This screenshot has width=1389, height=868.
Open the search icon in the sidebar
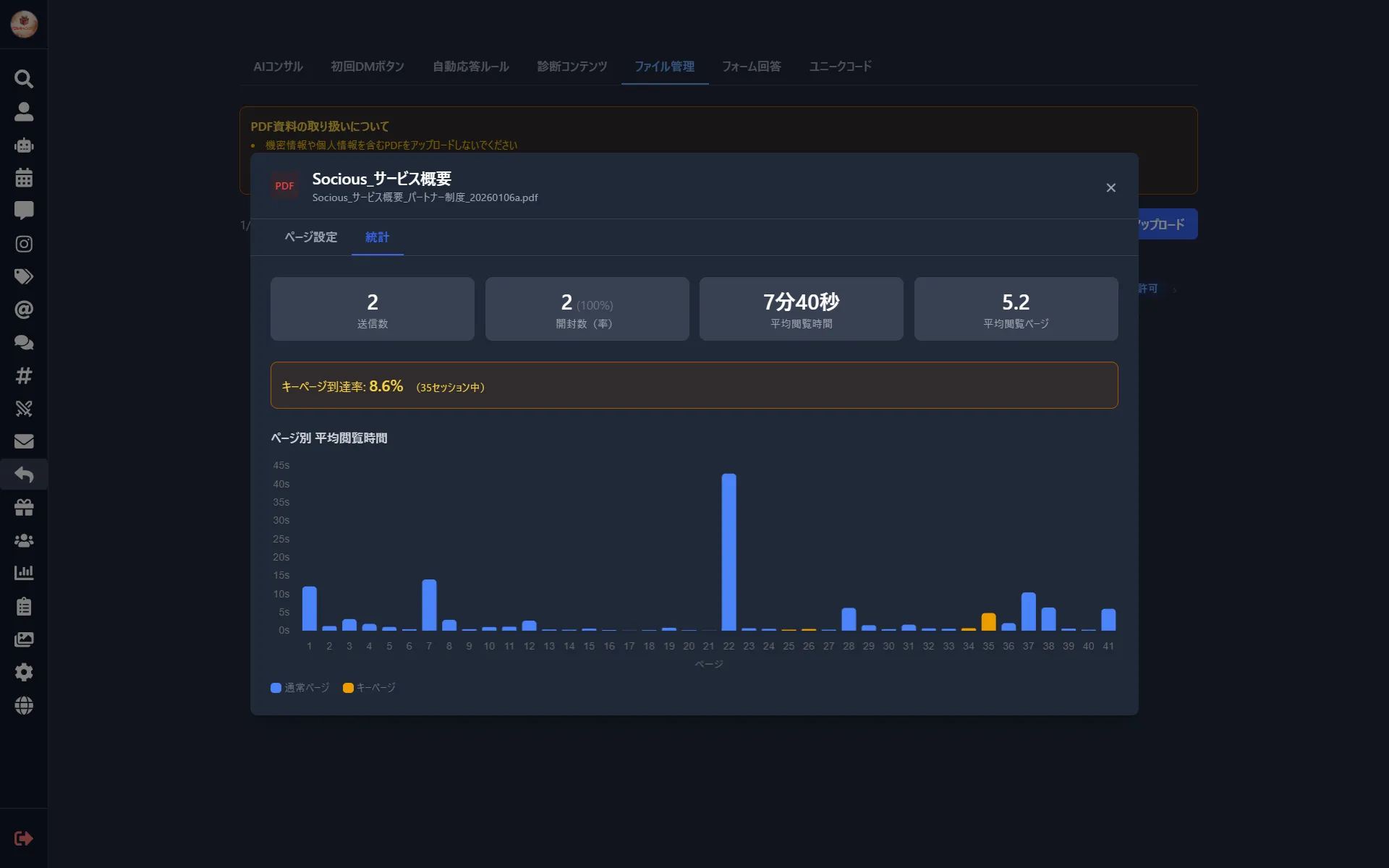click(x=24, y=79)
